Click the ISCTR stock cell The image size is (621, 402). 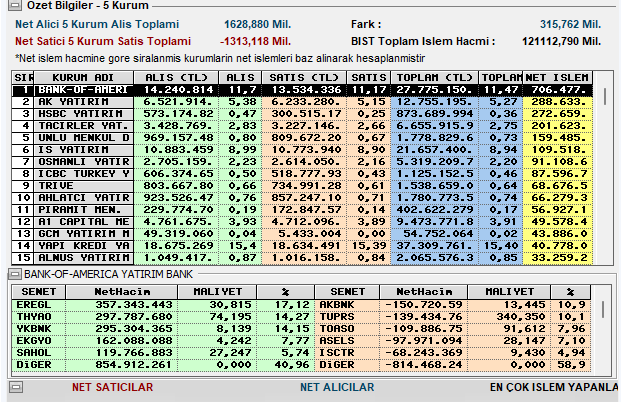[x=347, y=353]
